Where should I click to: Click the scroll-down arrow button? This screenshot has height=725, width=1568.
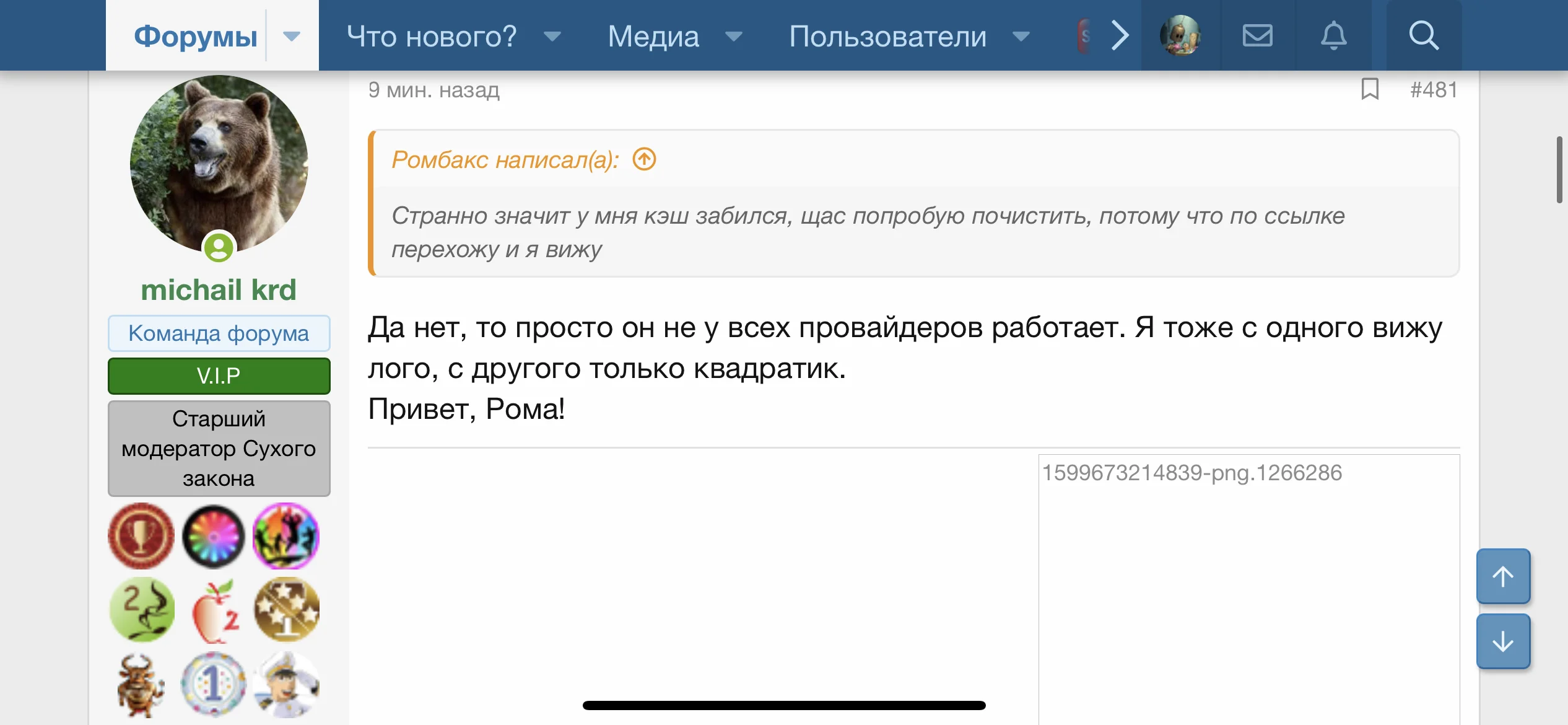coord(1503,641)
